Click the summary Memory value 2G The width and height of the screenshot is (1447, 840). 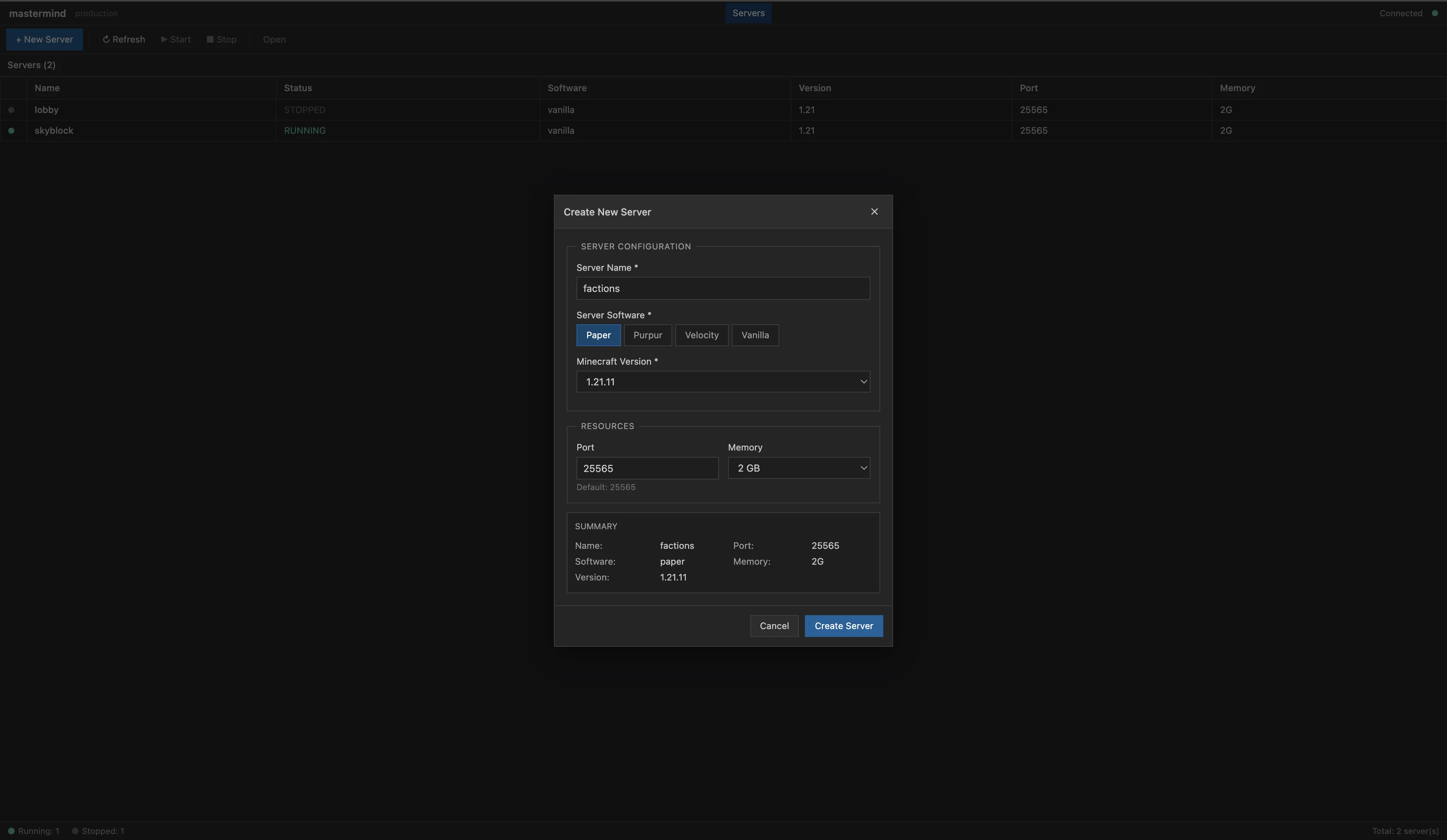coord(817,562)
